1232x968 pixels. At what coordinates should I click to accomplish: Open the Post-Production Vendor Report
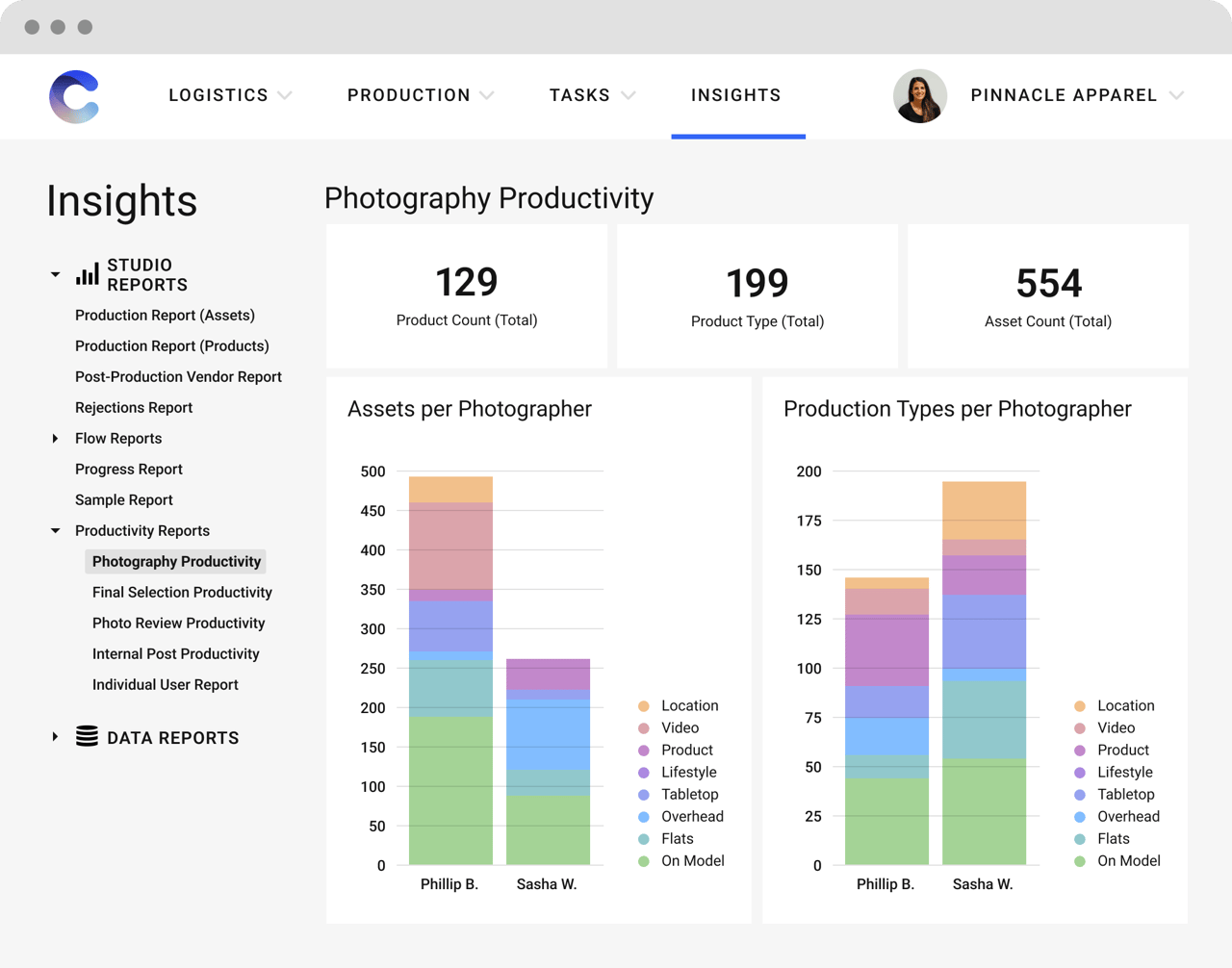178,376
